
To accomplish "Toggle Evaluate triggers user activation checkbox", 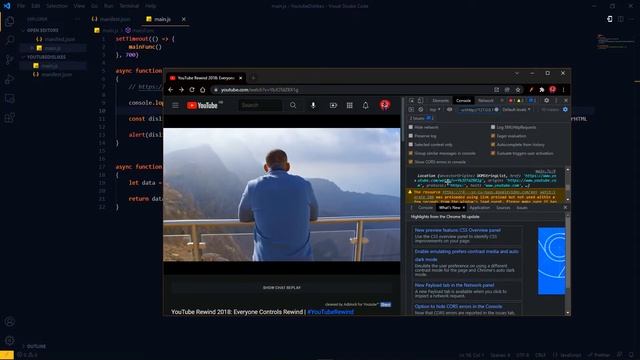I will [x=493, y=153].
